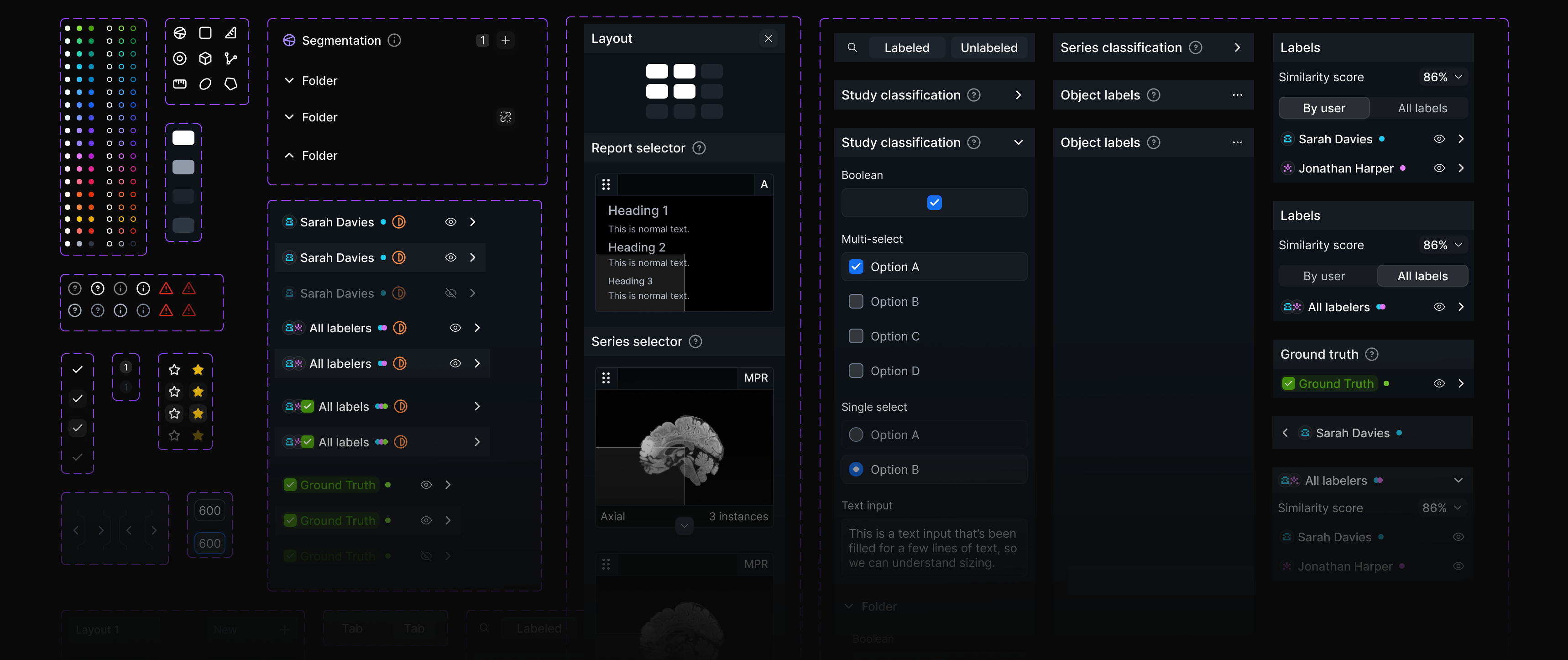Screen dimensions: 1568x660
Task: Close the Layout panel
Action: tap(768, 38)
